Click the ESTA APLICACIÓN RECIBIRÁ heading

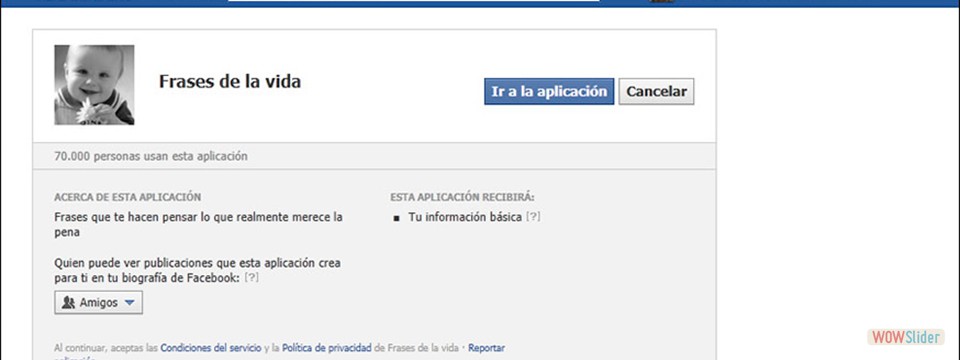pyautogui.click(x=462, y=197)
